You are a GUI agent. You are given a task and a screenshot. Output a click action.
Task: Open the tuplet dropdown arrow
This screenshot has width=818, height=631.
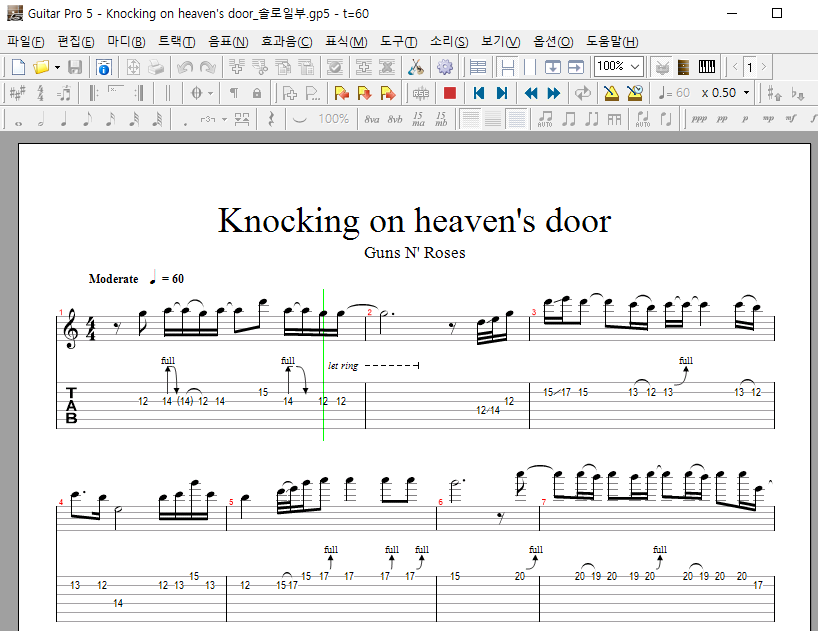click(x=224, y=119)
